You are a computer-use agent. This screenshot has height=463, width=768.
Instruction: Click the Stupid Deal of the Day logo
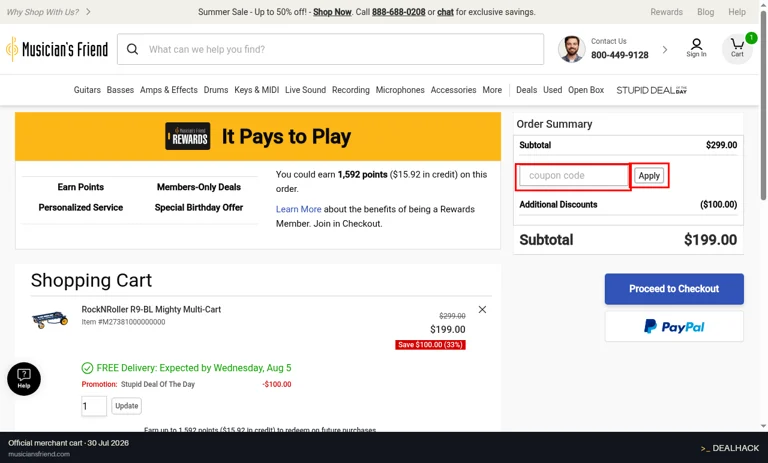tap(651, 90)
